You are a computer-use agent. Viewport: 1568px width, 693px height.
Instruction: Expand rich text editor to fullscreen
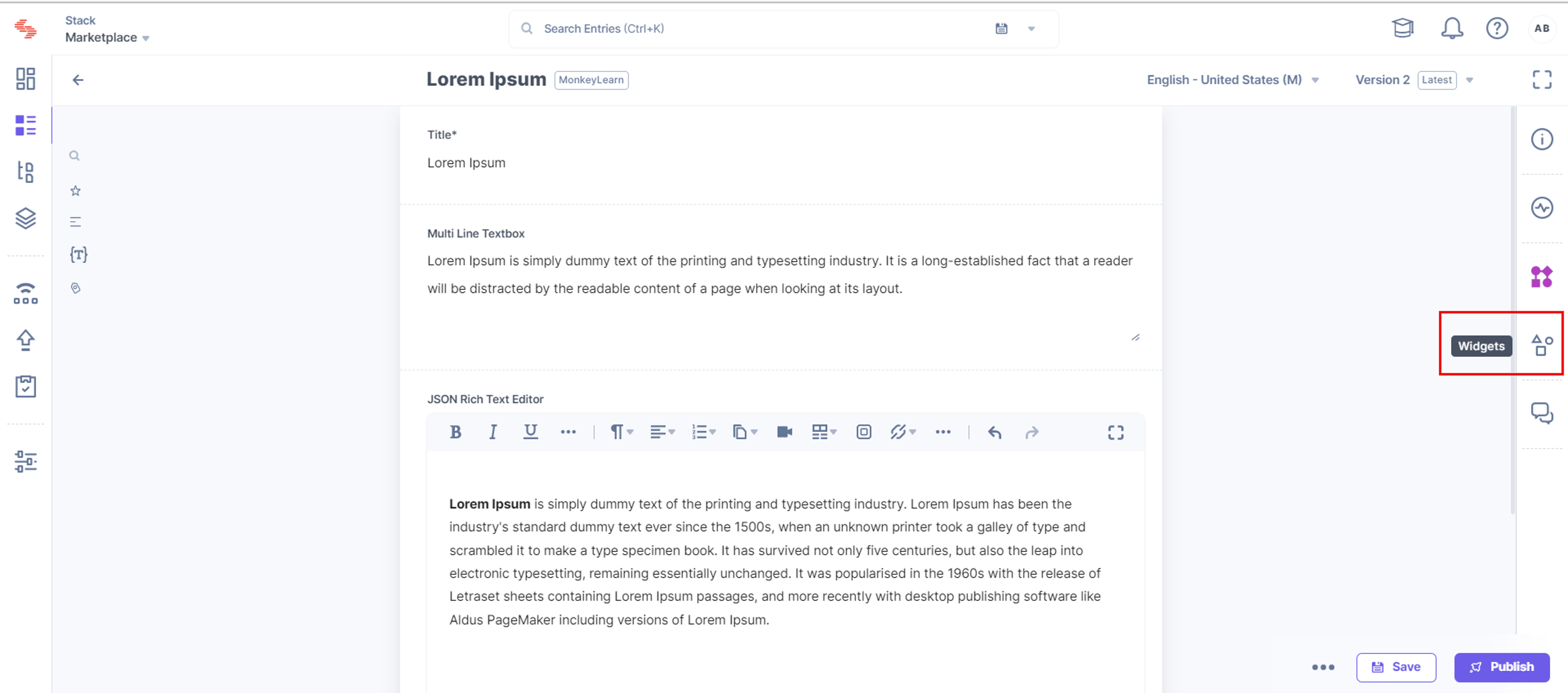pyautogui.click(x=1116, y=432)
